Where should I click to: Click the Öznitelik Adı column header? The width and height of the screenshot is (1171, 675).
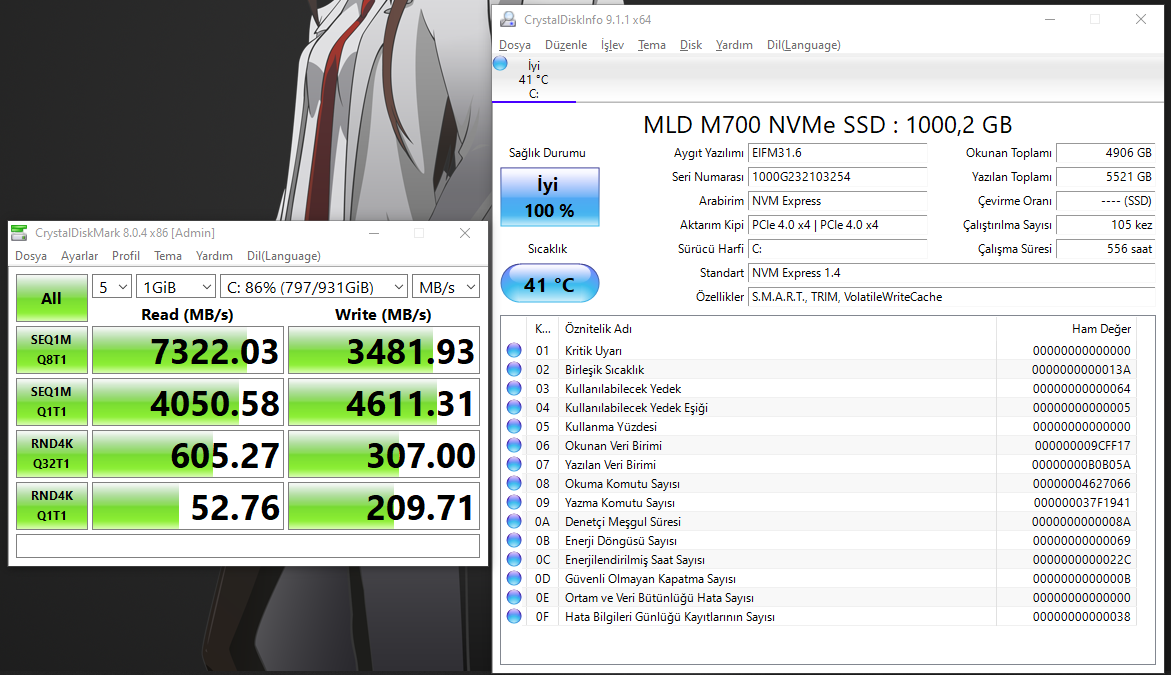(777, 329)
